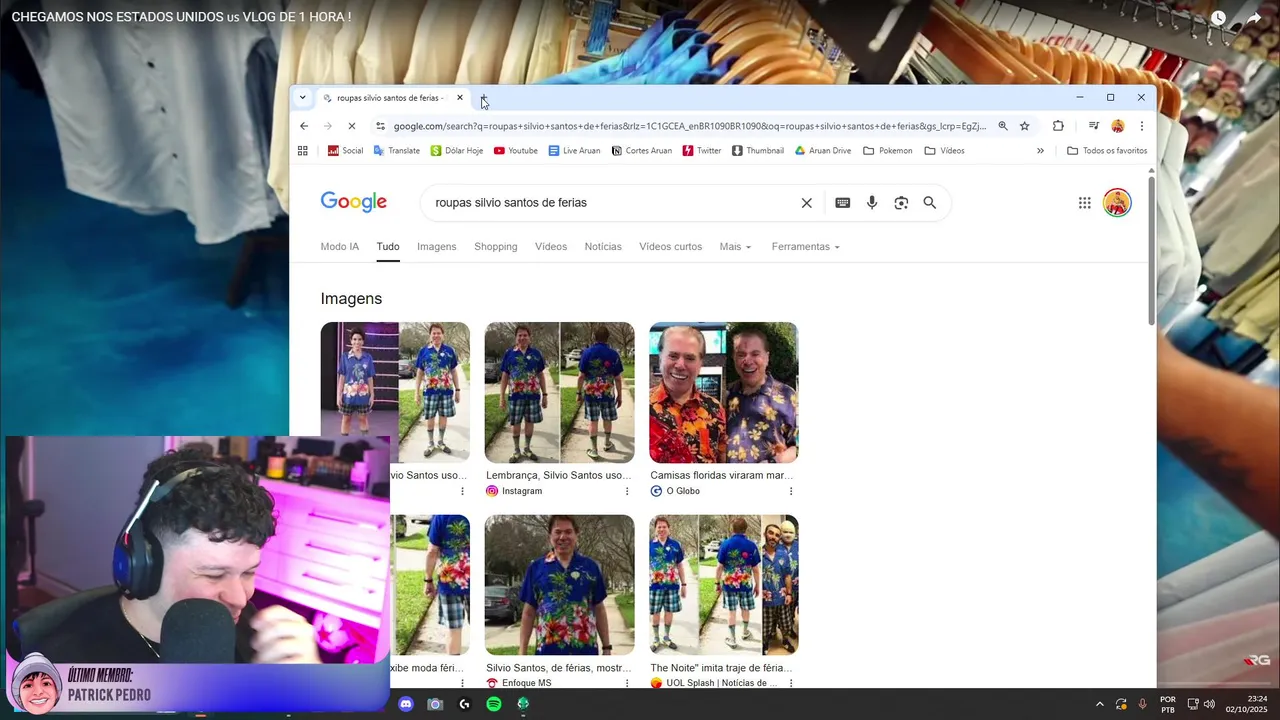
Task: Open Discord from the taskbar
Action: coord(406,704)
